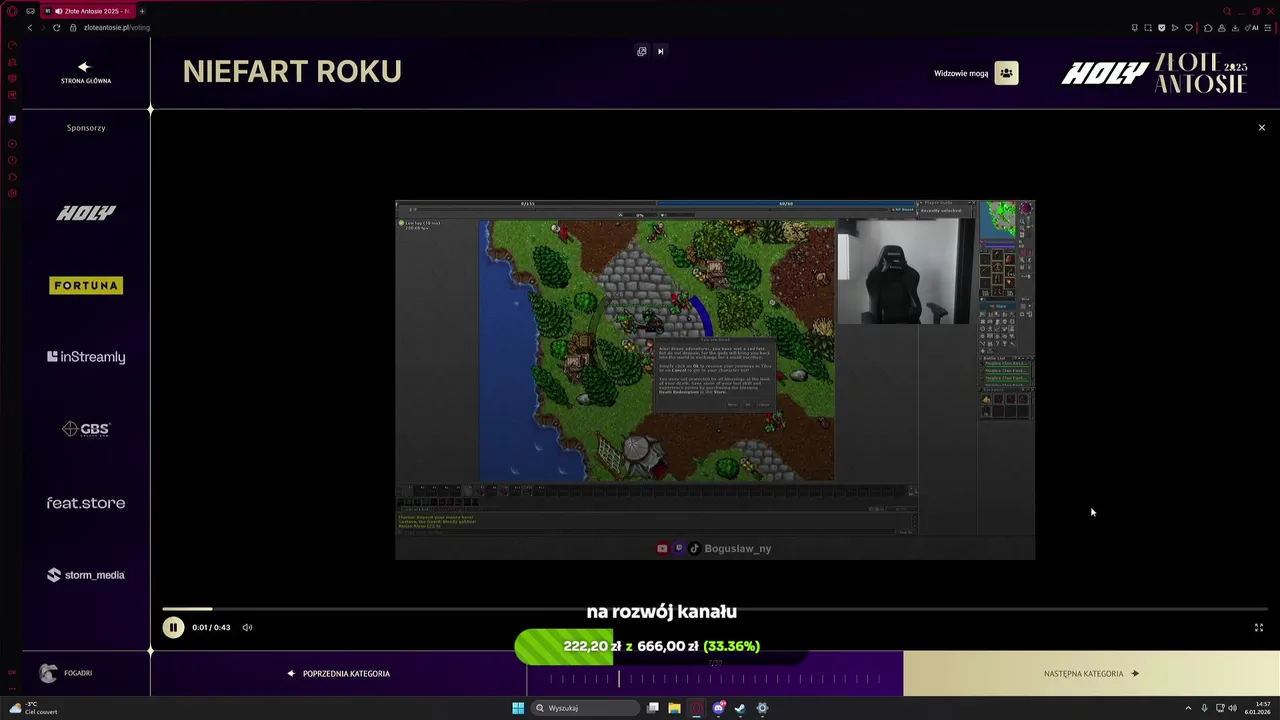1280x720 pixels.
Task: Click the category timeline strip
Action: click(x=715, y=679)
